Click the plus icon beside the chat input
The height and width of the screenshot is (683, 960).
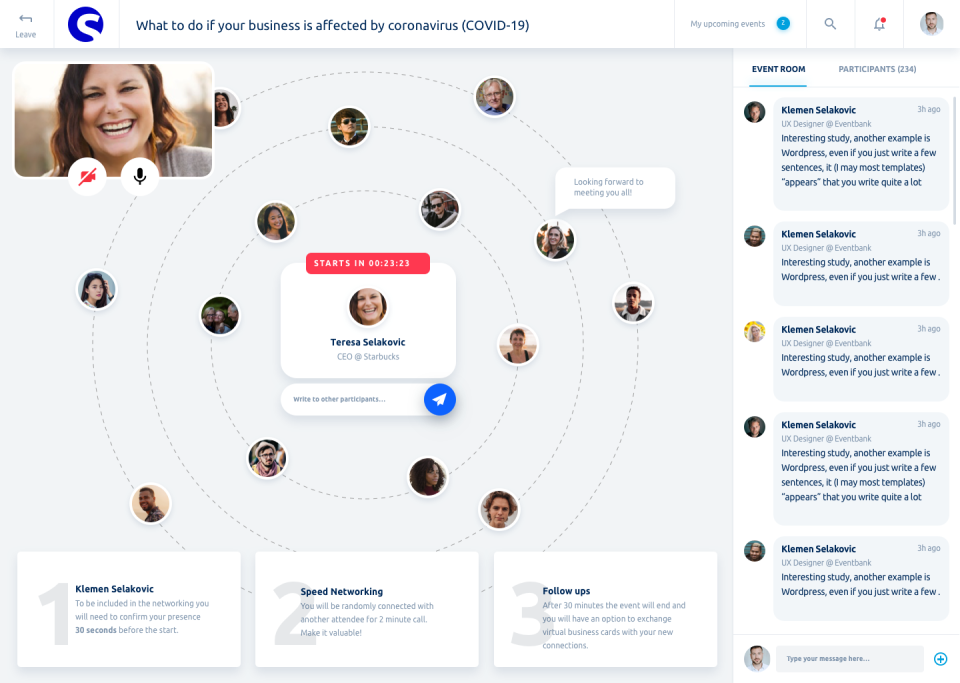click(x=940, y=659)
